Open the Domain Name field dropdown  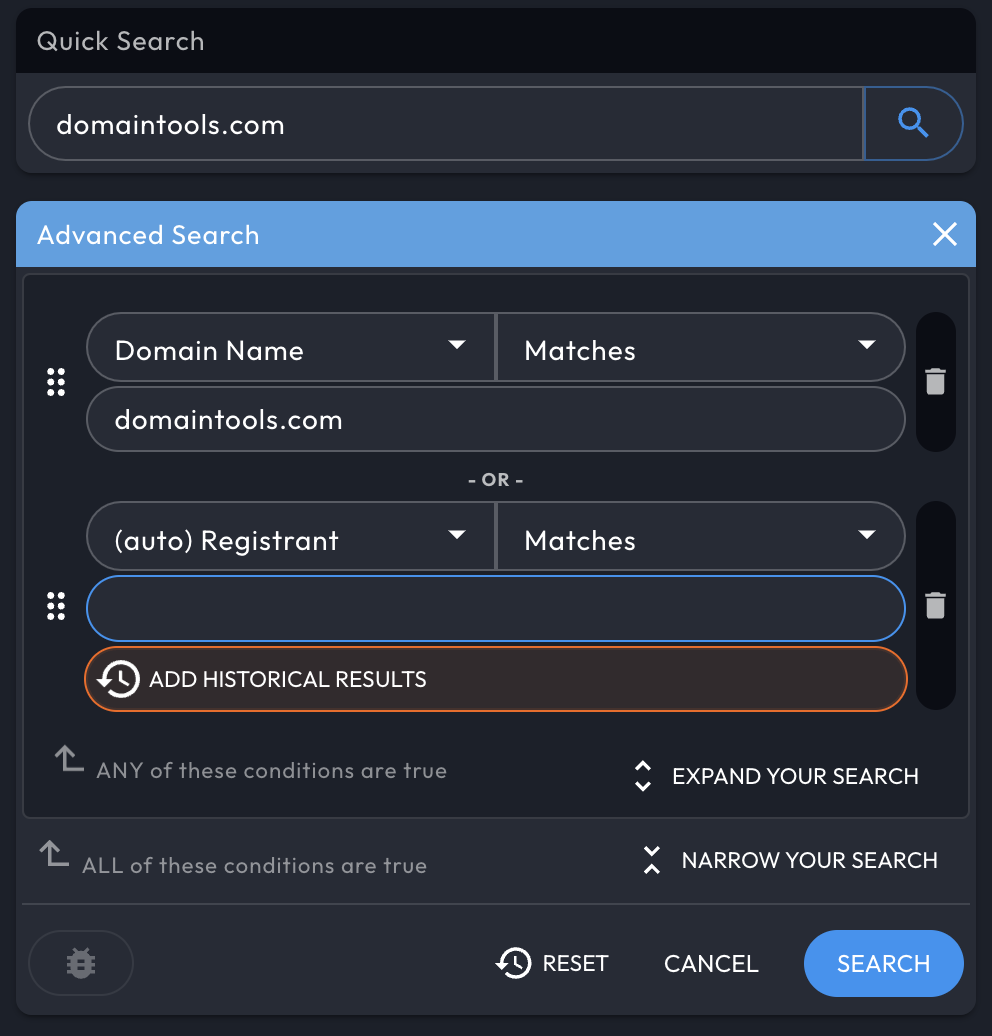tap(291, 348)
